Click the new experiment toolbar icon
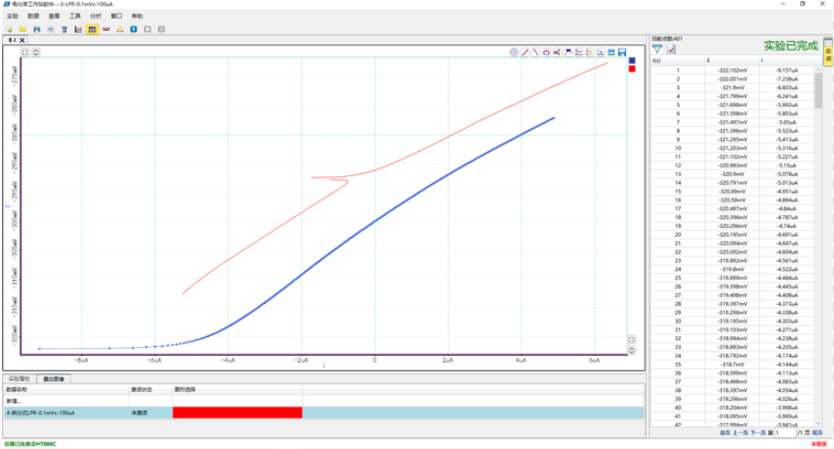The image size is (834, 449). click(x=9, y=29)
